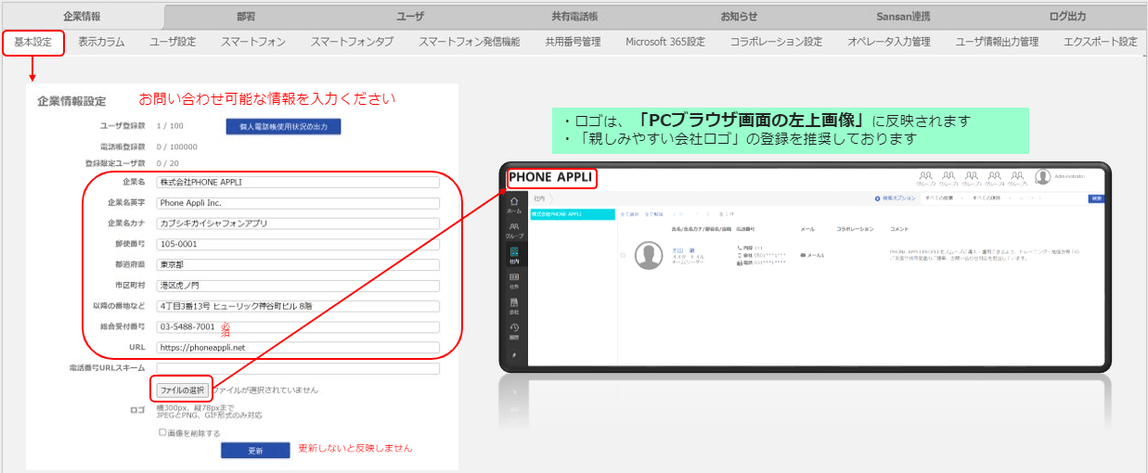Screen dimensions: 1148x473
Task: Click the contact's profile photo placeholder
Action: (649, 255)
